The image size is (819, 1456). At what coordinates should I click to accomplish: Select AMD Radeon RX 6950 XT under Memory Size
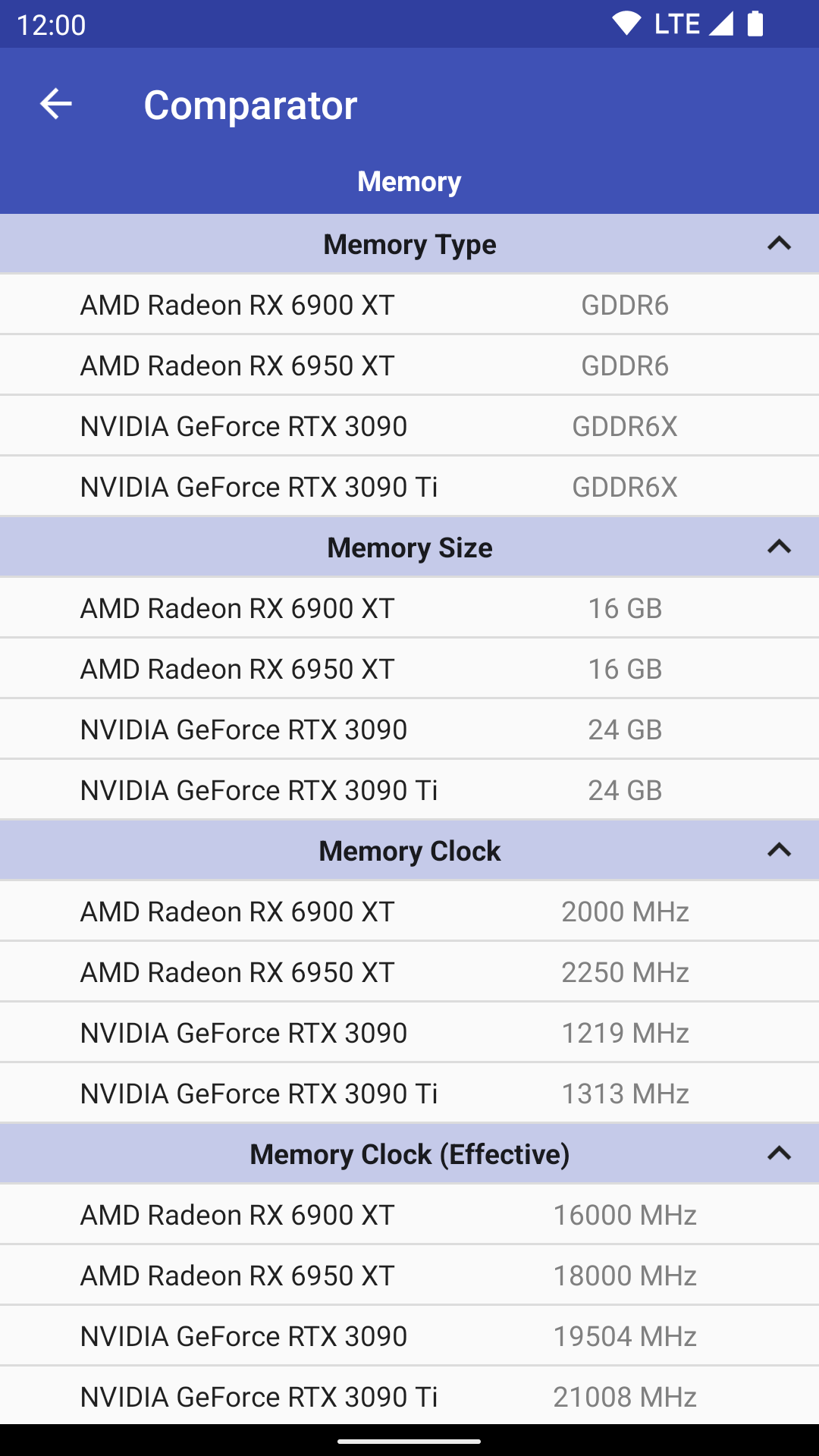point(237,669)
